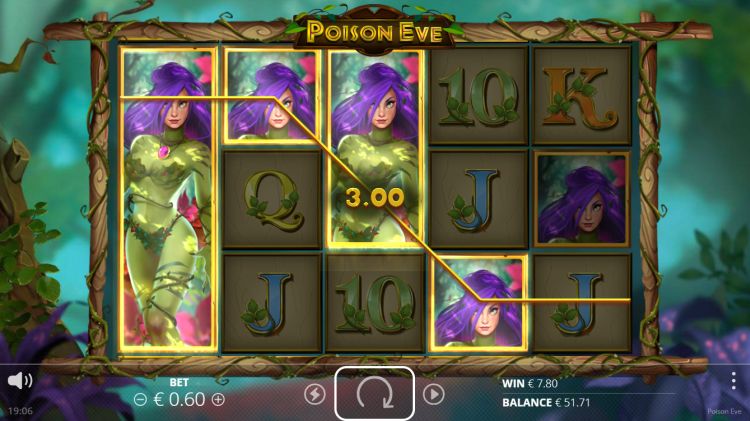Increase bet with the plus button
The width and height of the screenshot is (750, 421).
218,399
